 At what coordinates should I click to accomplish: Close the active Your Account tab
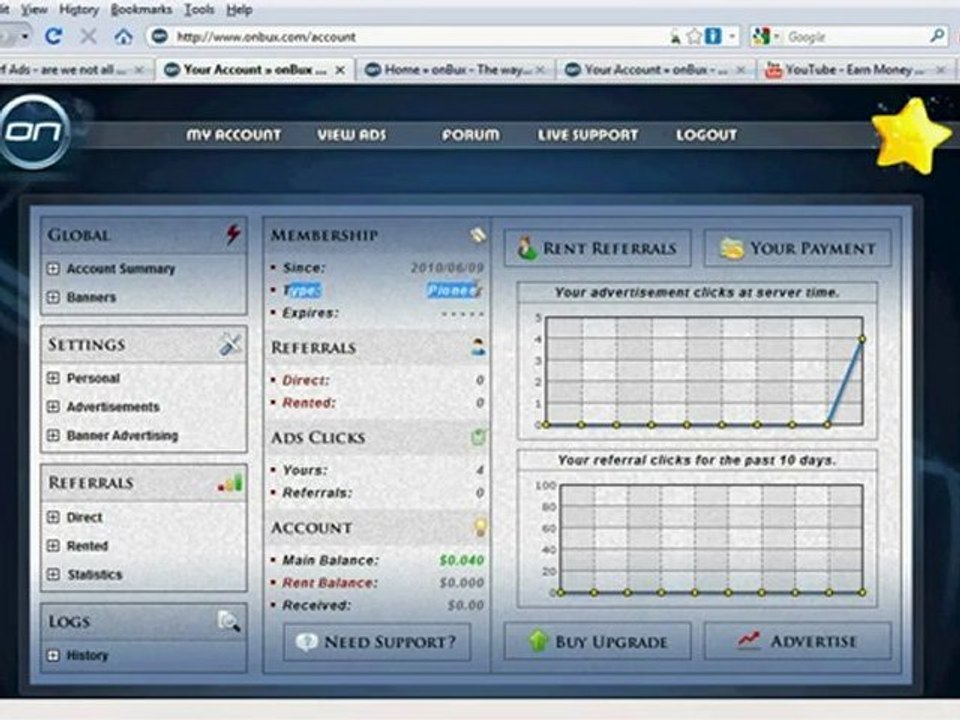pyautogui.click(x=340, y=70)
